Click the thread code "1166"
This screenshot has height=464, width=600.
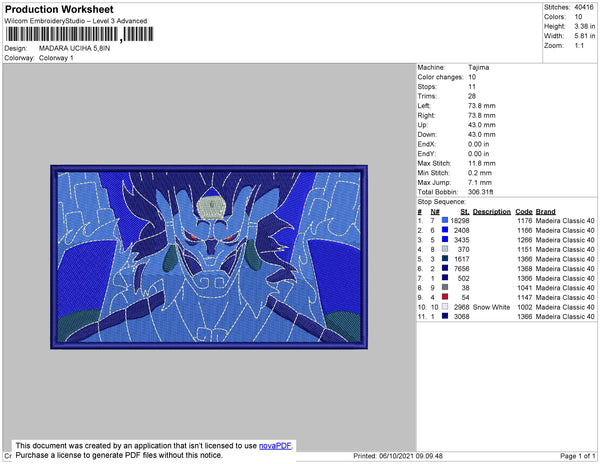(x=525, y=230)
